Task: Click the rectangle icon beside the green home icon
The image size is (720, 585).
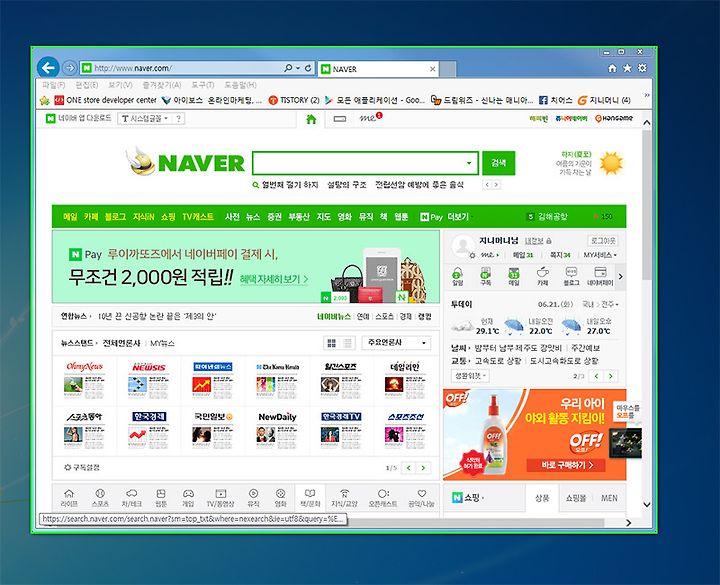Action: (340, 119)
